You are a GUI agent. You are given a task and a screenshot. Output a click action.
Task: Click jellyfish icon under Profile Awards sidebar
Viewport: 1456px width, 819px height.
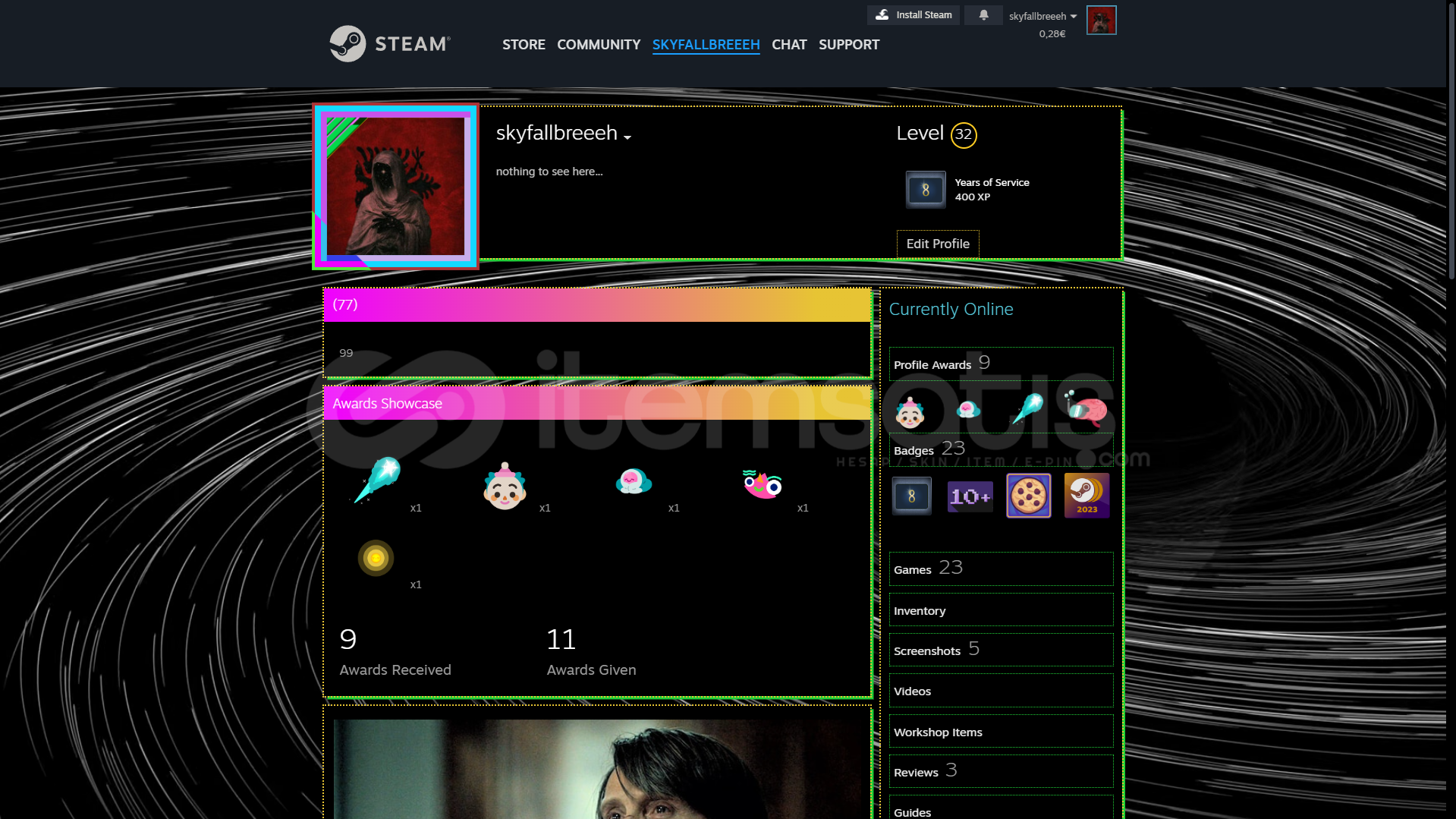click(x=967, y=410)
